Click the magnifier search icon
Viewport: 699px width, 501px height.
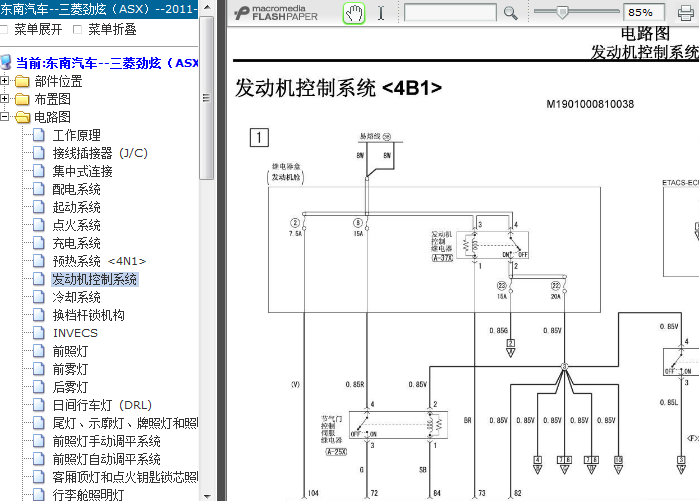[510, 13]
